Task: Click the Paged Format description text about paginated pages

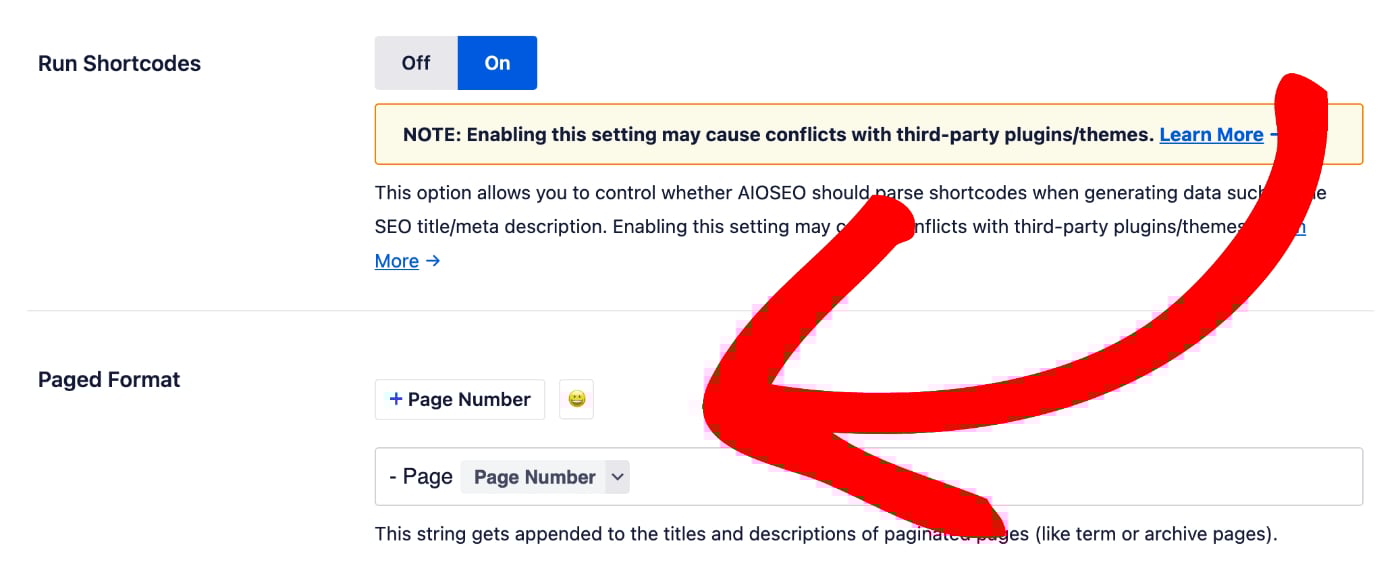Action: click(826, 534)
